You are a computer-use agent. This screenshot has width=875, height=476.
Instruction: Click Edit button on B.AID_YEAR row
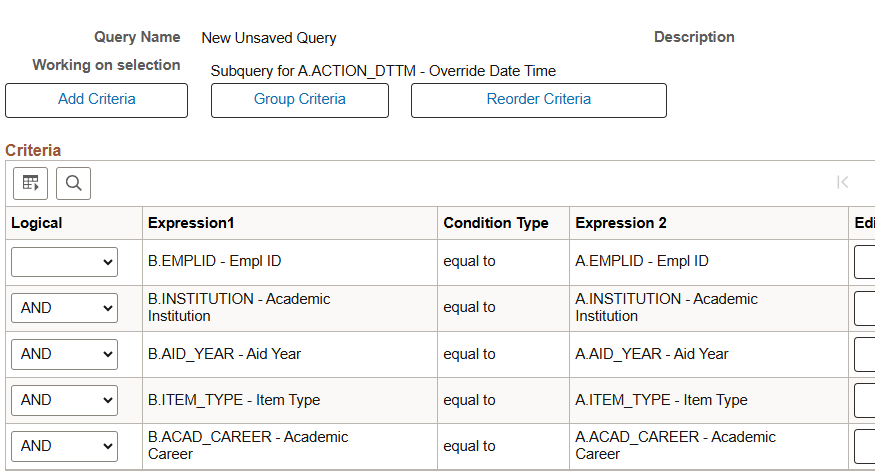(864, 354)
